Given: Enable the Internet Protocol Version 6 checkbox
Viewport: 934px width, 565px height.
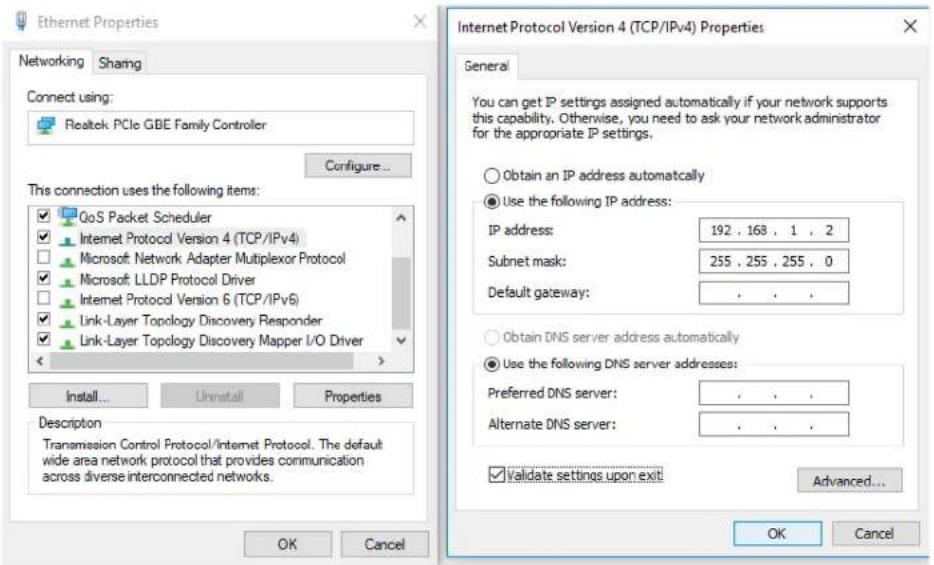Looking at the screenshot, I should click(x=43, y=298).
